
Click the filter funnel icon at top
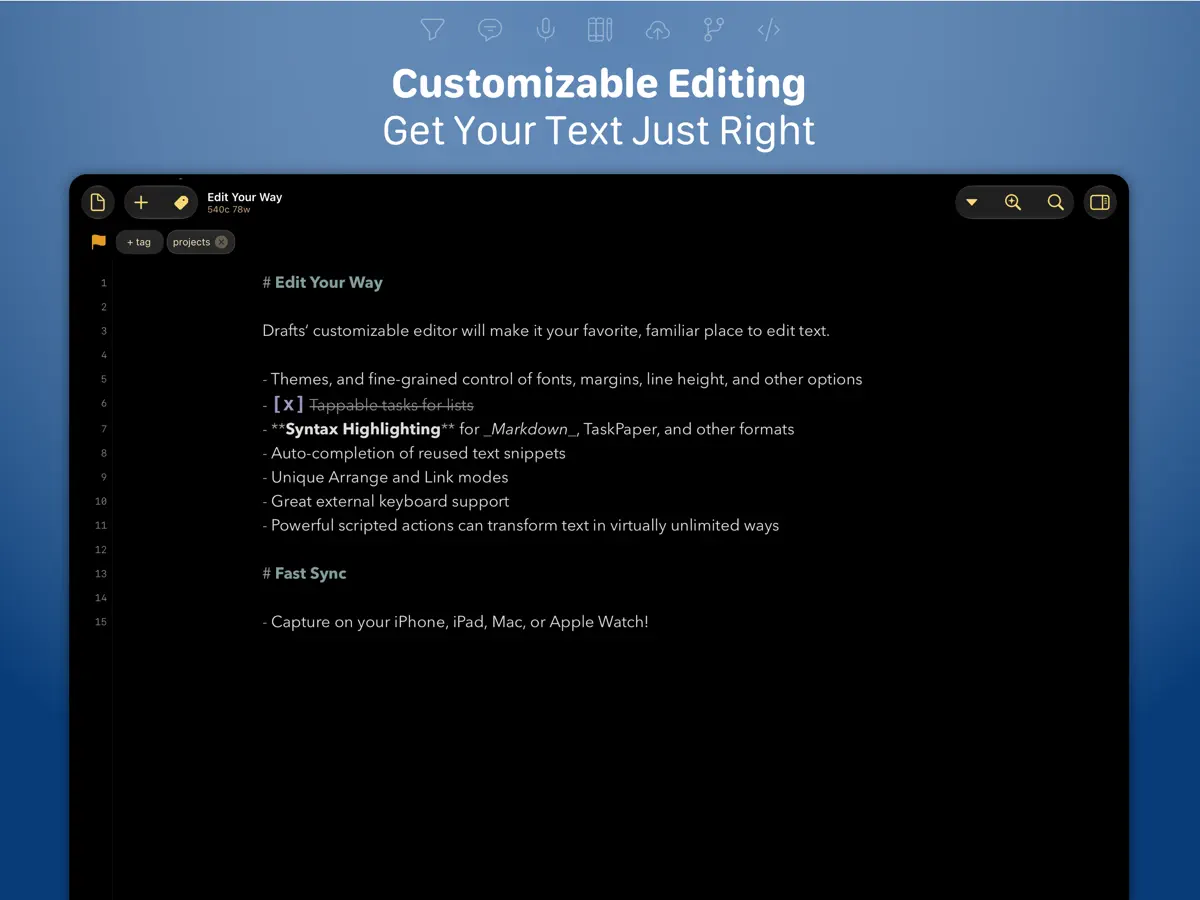(432, 30)
